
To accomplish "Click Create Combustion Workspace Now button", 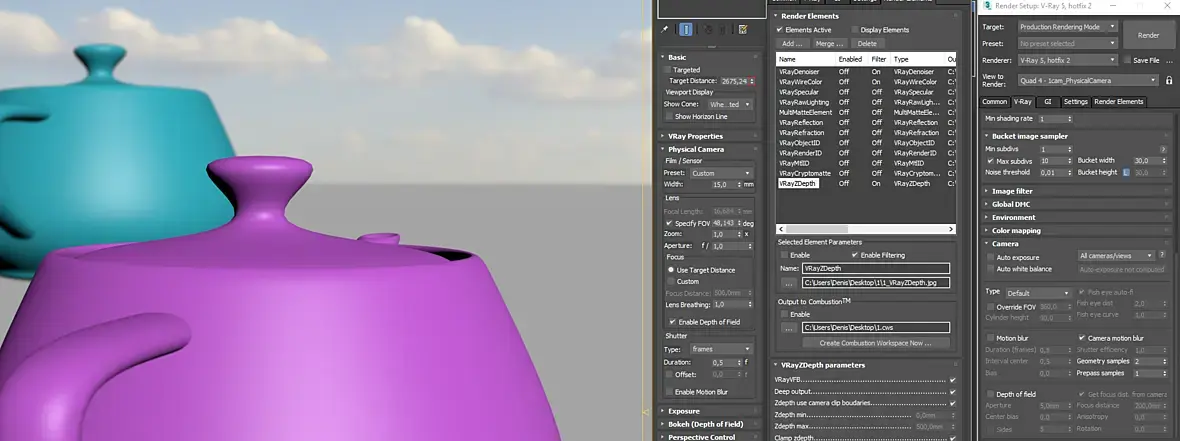I will coord(875,343).
